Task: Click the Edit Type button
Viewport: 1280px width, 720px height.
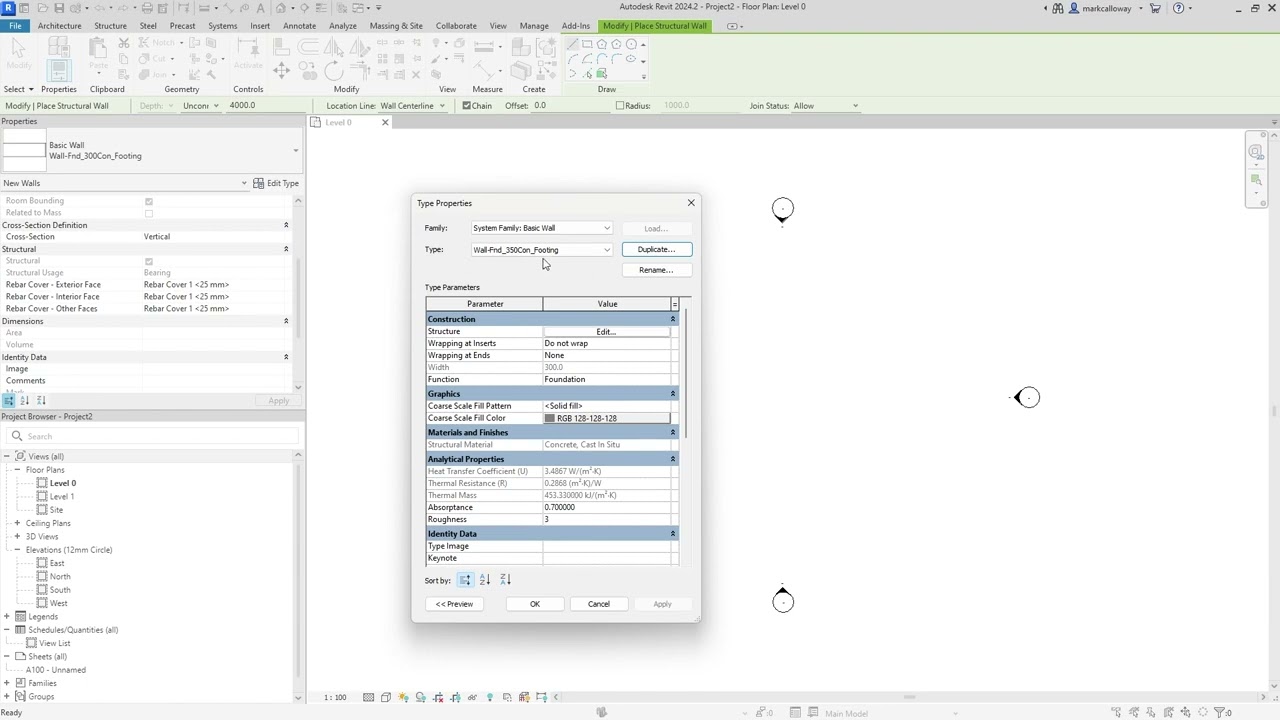Action: 276,183
